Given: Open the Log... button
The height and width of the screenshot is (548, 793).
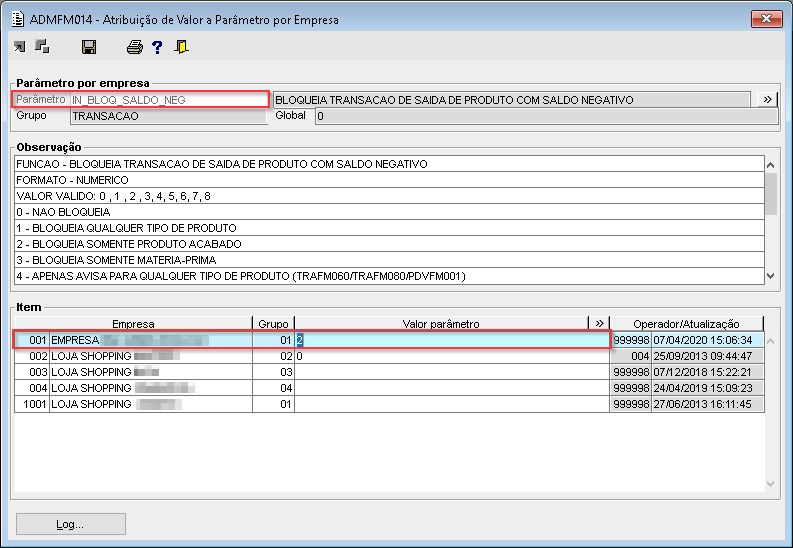Looking at the screenshot, I should point(71,524).
